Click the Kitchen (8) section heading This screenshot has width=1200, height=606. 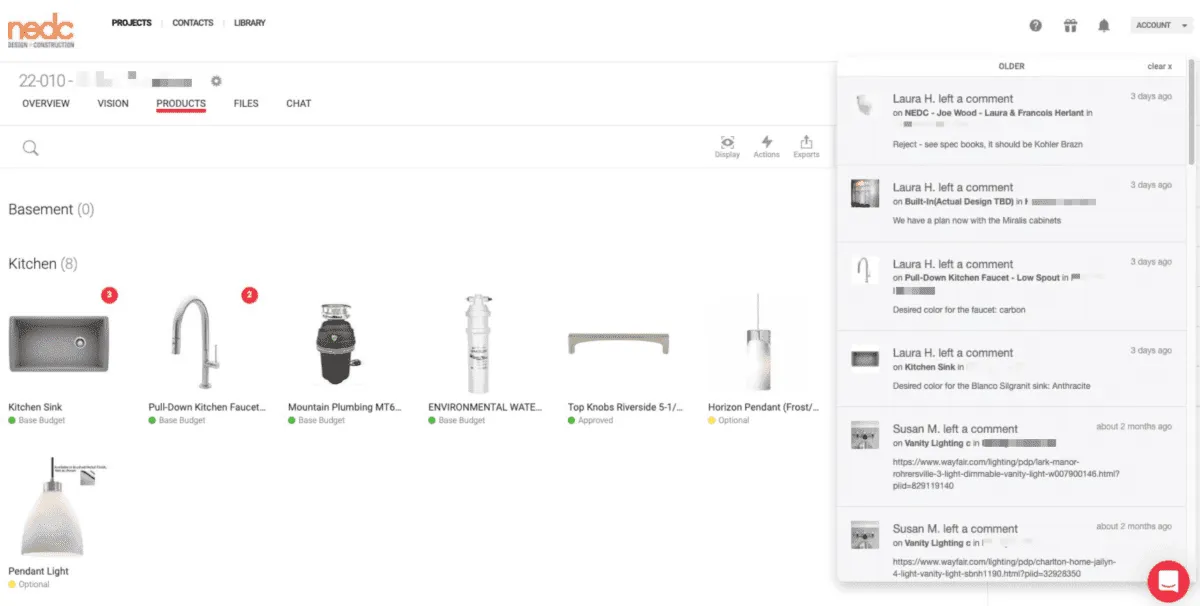point(43,264)
